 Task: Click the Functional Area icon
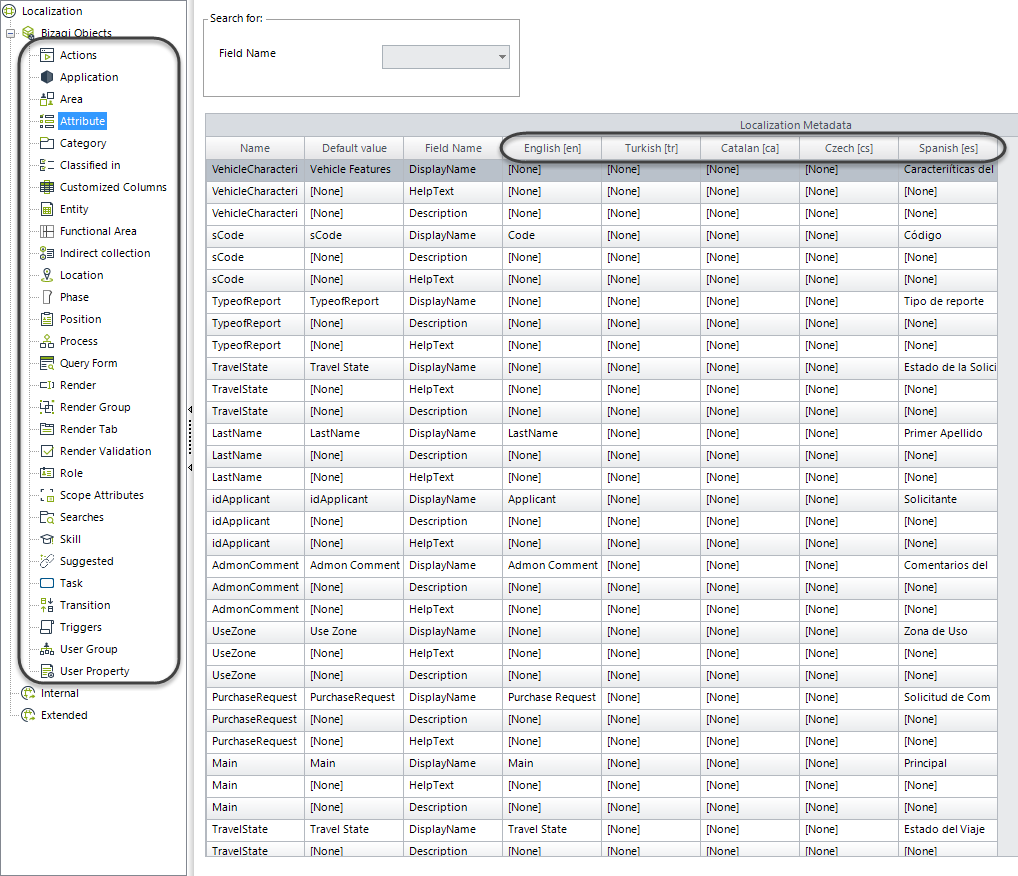(x=47, y=231)
